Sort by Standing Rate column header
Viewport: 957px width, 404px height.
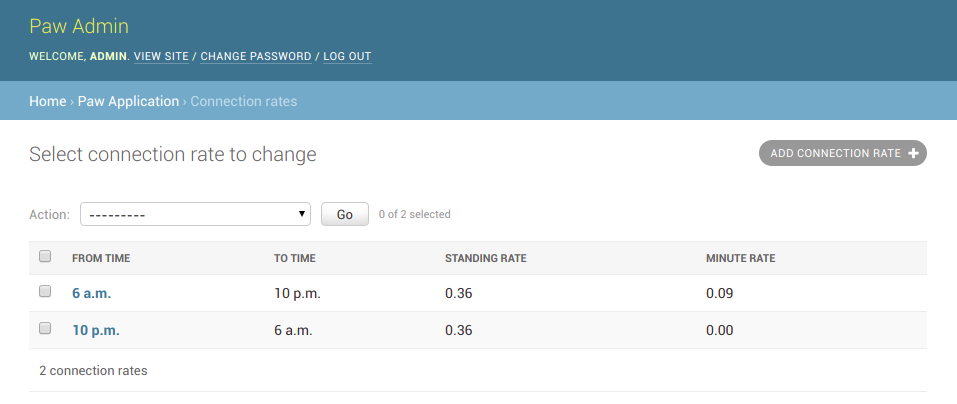(486, 258)
